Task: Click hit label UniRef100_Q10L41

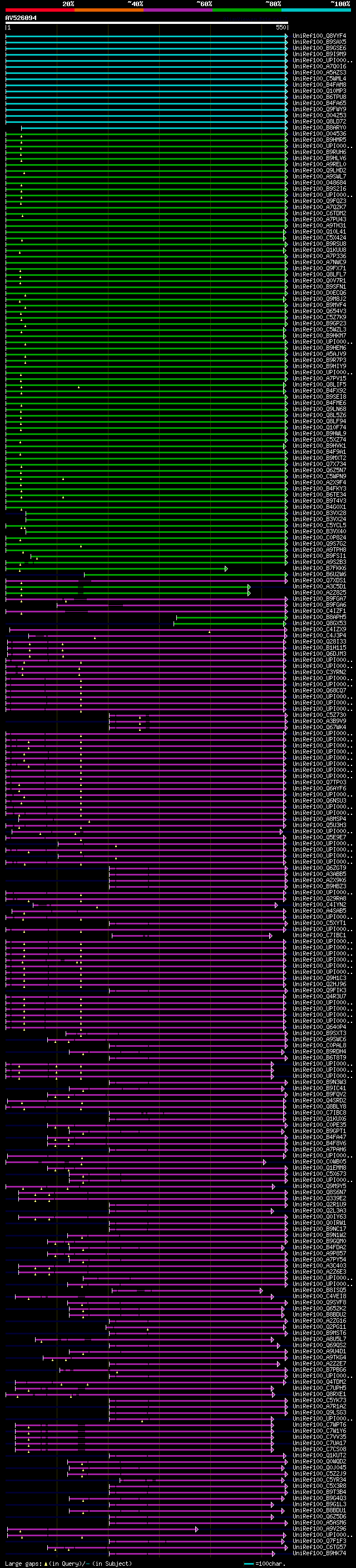Action: 319,232
